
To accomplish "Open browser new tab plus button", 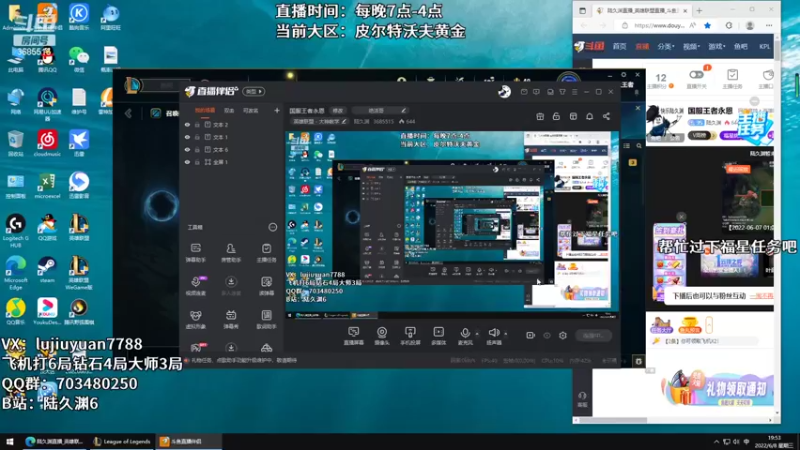I will 699,10.
